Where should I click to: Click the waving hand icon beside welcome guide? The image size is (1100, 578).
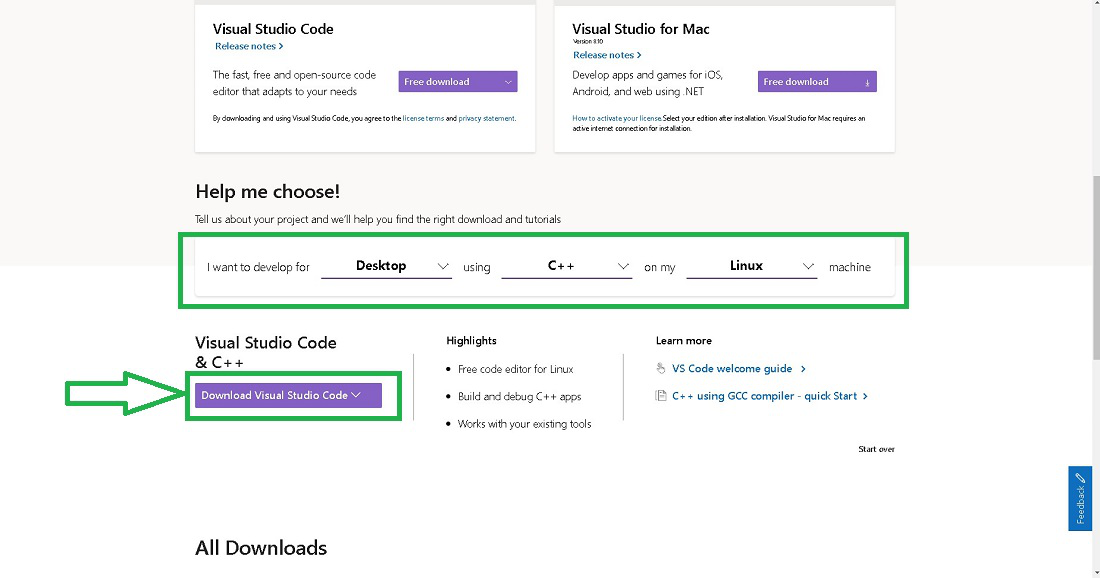660,368
